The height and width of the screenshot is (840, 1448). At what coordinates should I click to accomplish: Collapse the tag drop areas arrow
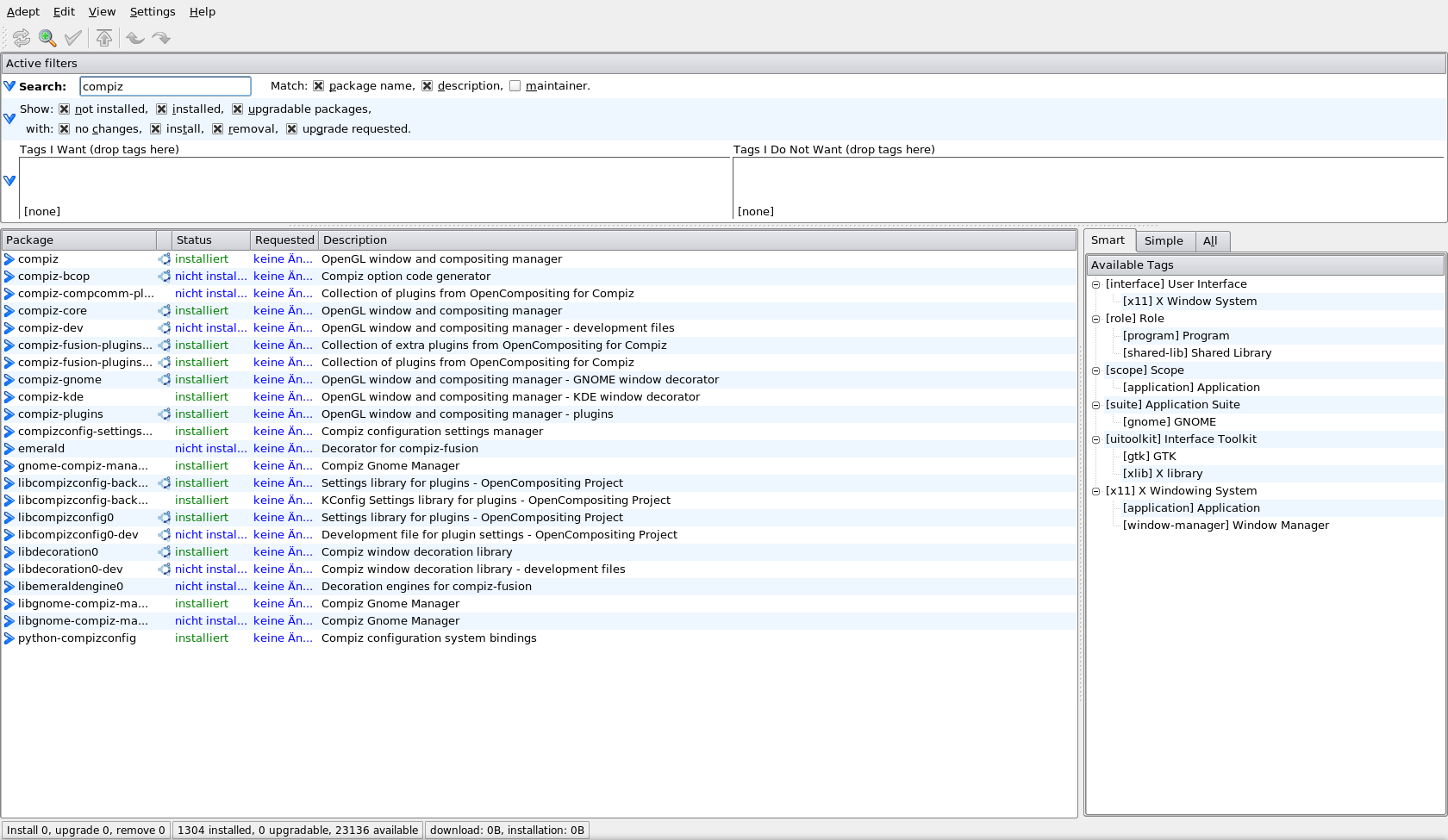click(9, 181)
